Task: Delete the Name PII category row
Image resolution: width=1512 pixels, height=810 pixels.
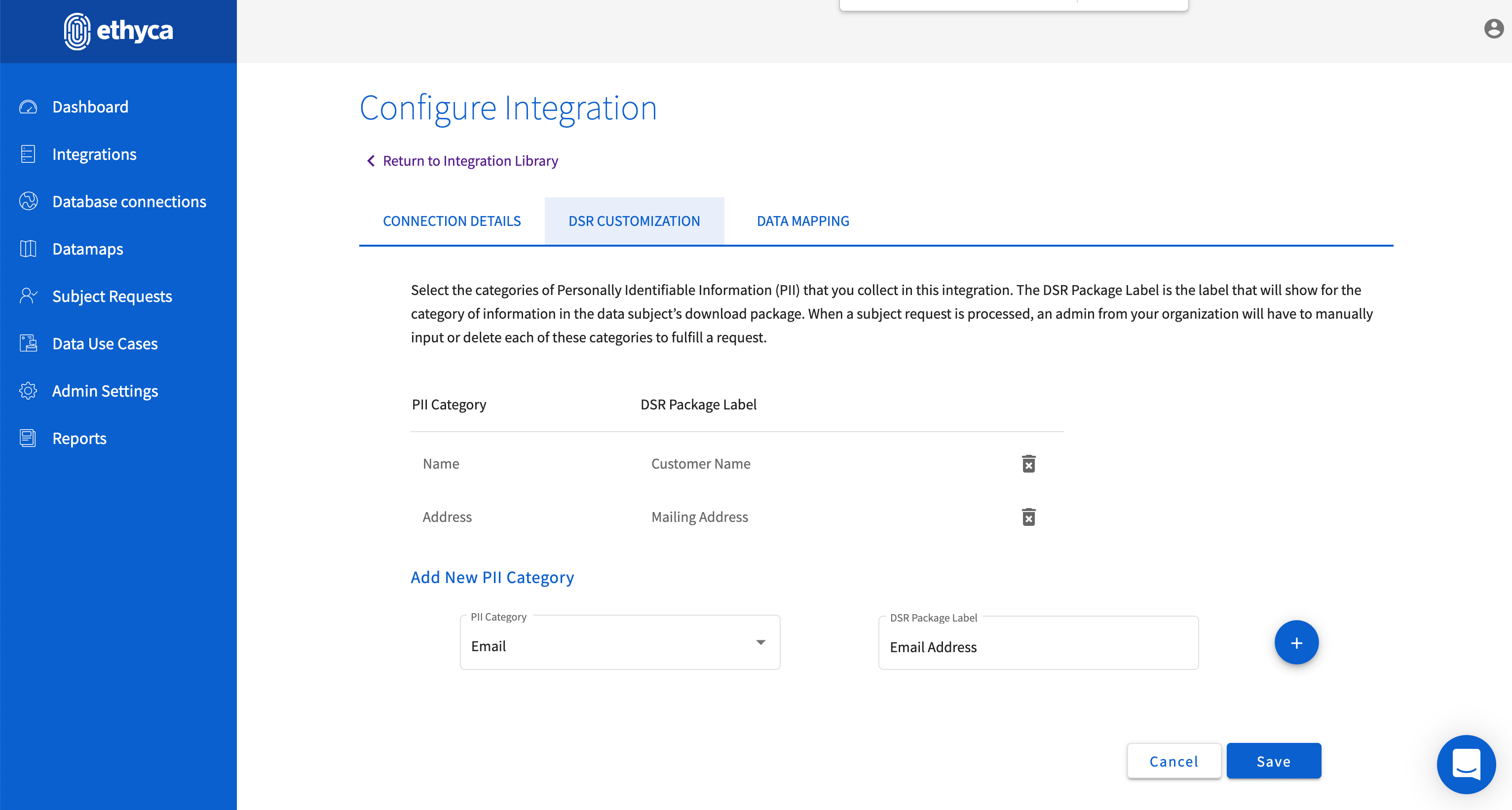Action: [1028, 464]
